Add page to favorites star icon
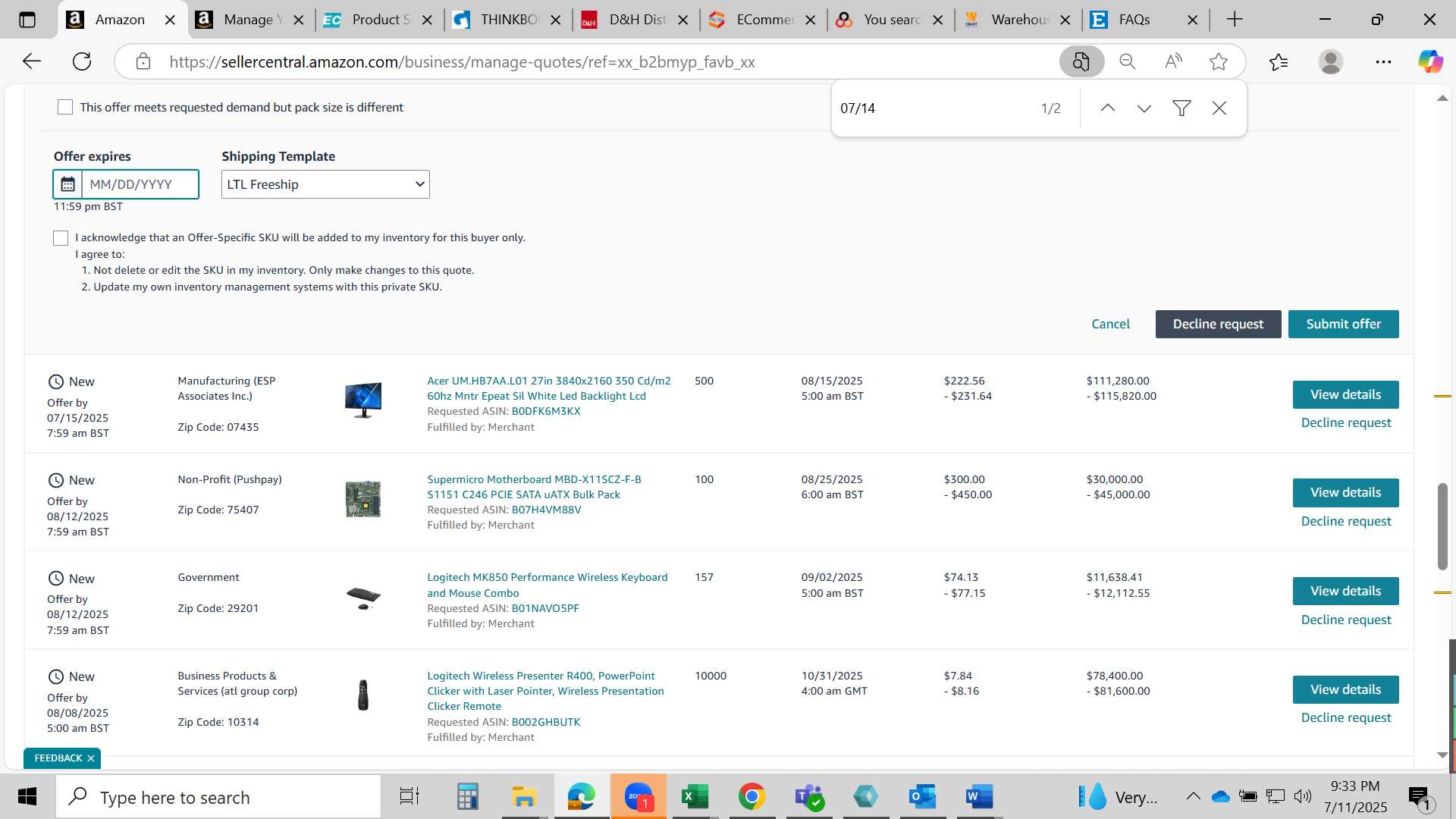The width and height of the screenshot is (1456, 819). pos(1219,61)
